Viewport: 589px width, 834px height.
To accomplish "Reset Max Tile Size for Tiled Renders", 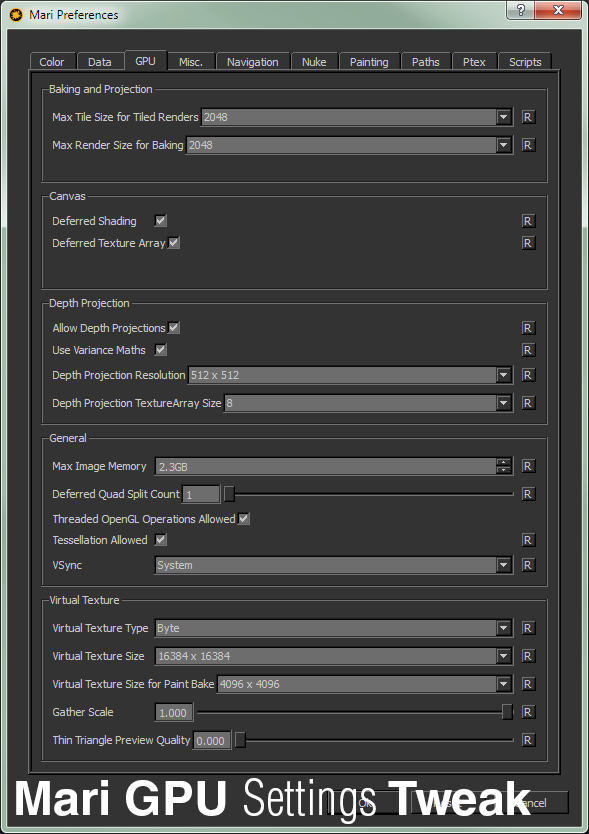I will click(x=528, y=117).
